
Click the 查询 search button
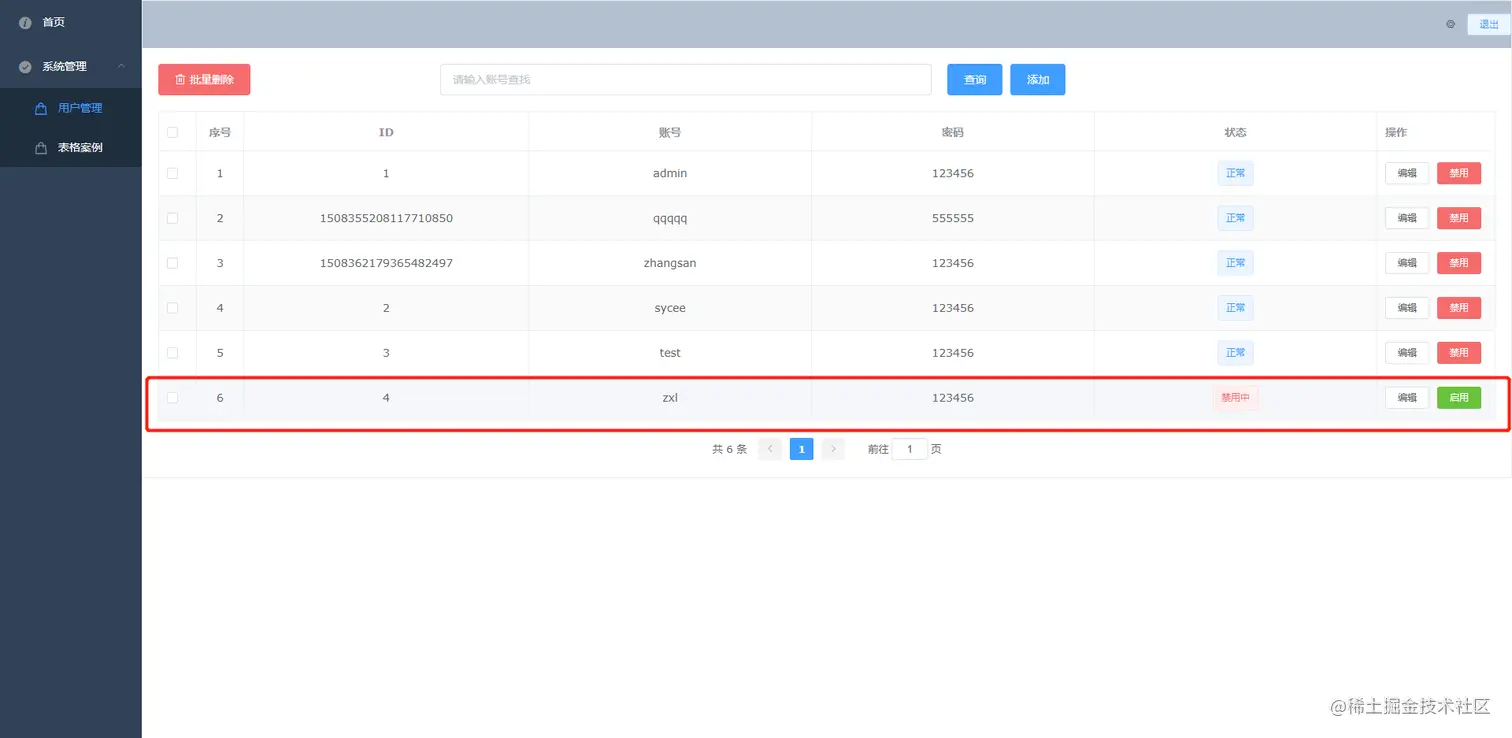click(x=975, y=80)
